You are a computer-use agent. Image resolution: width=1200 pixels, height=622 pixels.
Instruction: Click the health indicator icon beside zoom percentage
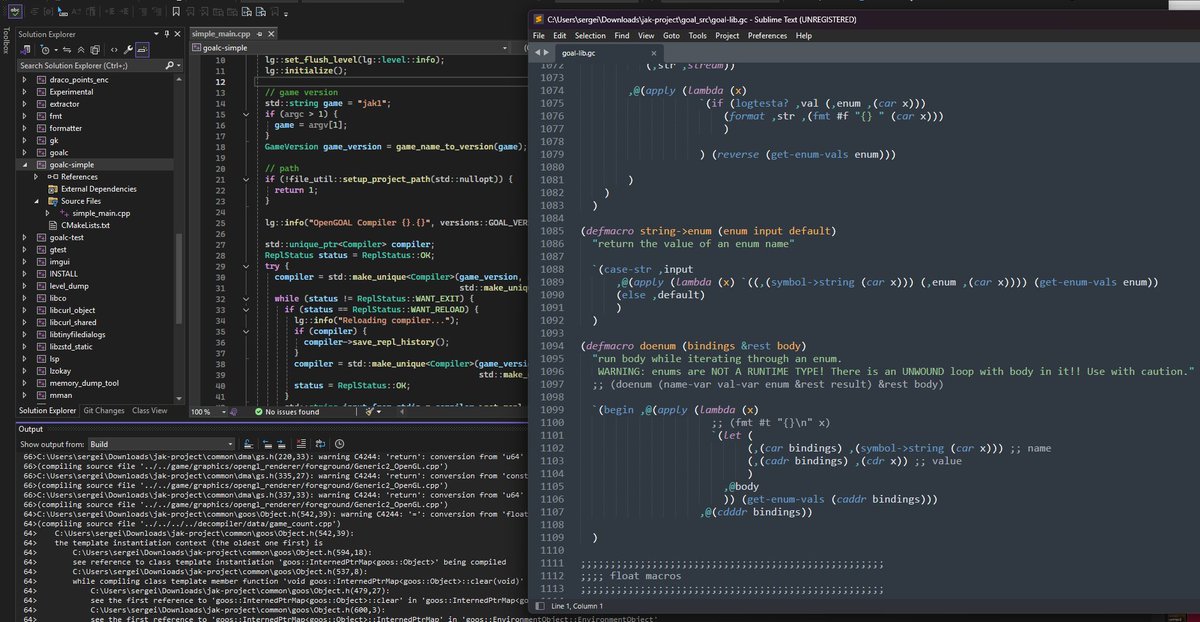point(234,412)
